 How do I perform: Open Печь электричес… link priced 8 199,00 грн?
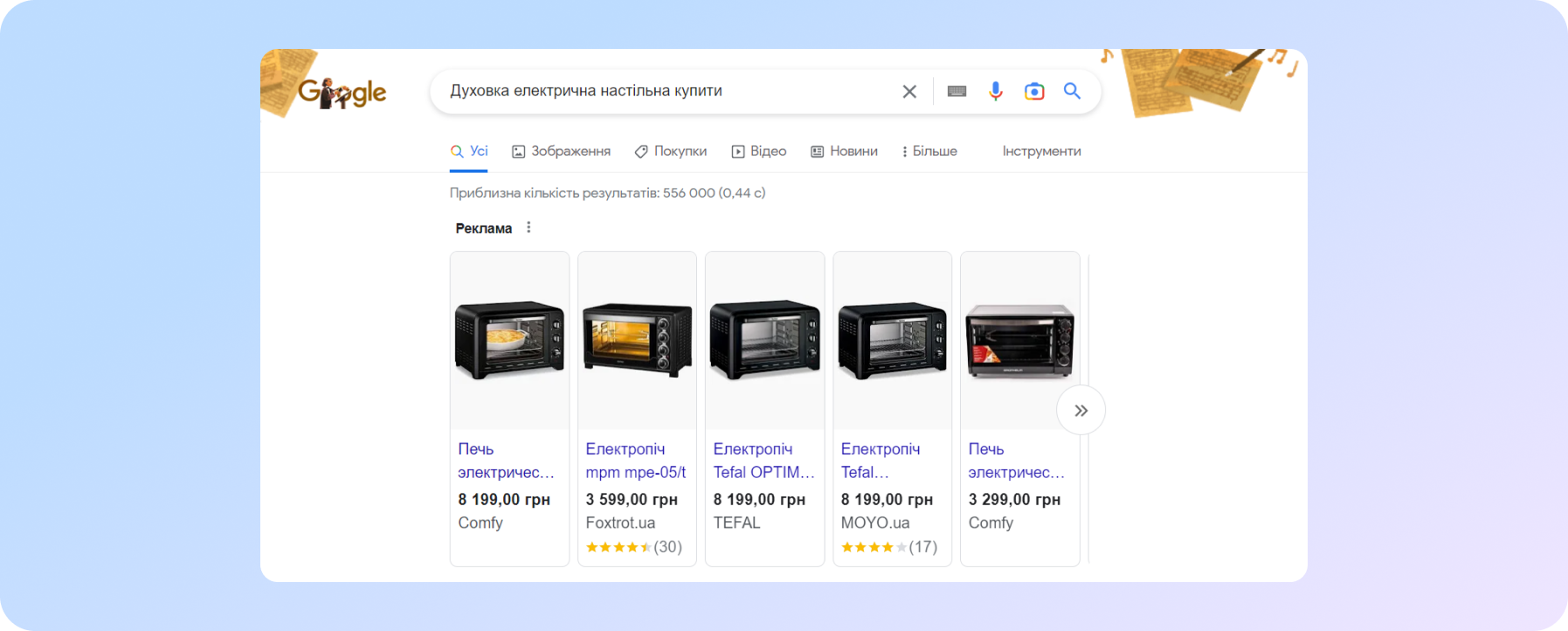point(506,461)
